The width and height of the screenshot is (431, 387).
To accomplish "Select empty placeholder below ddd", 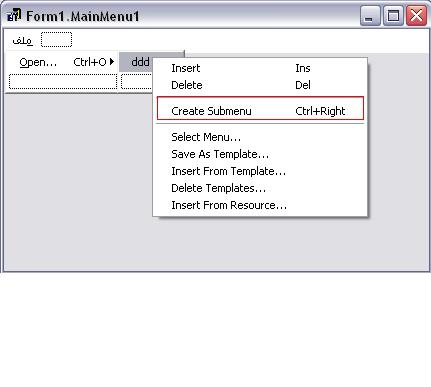I will coord(137,82).
